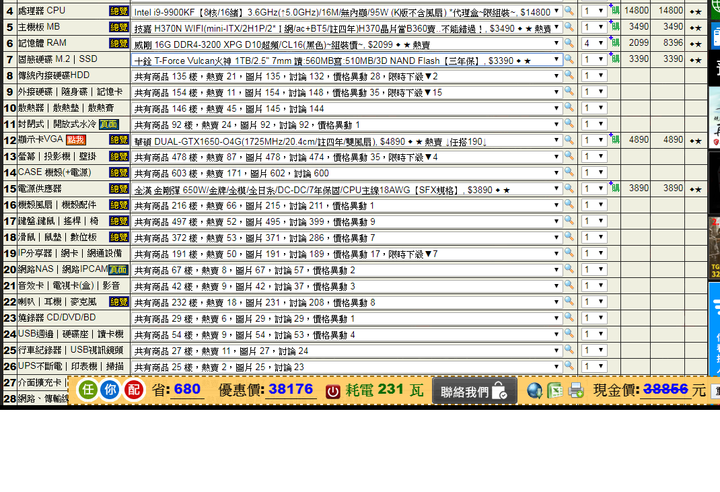Open the UPS不斷電|印表機 product dropdown
The height and width of the screenshot is (492, 720).
tap(347, 367)
